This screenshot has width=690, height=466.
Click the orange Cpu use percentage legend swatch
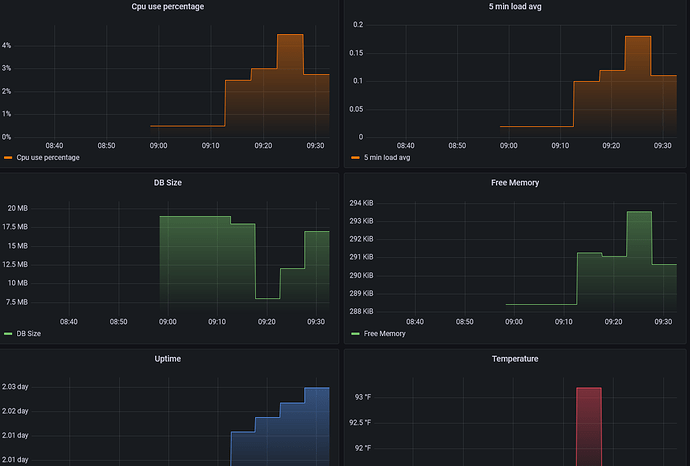(8, 158)
